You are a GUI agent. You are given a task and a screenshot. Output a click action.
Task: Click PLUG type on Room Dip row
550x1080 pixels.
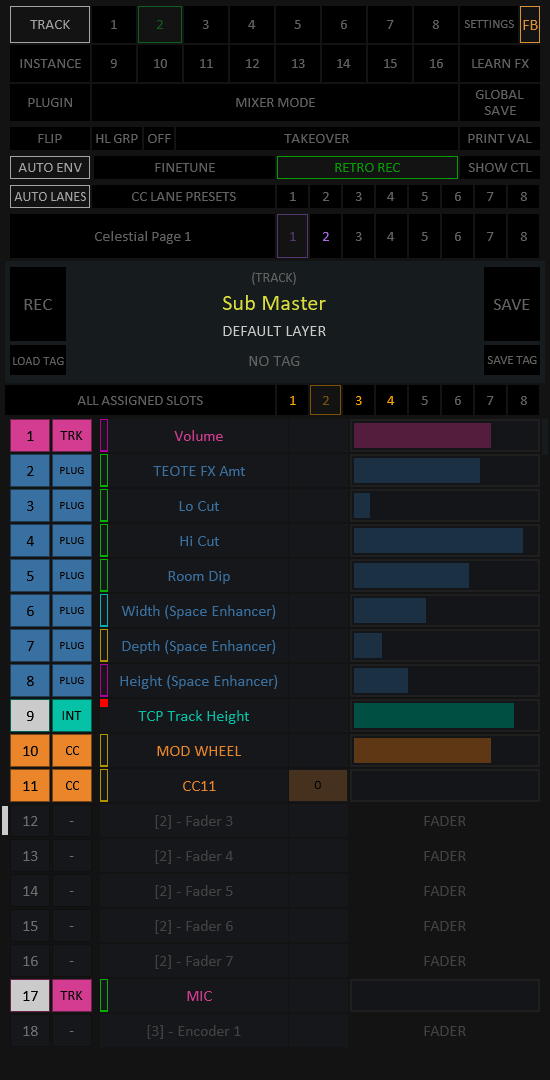(72, 576)
